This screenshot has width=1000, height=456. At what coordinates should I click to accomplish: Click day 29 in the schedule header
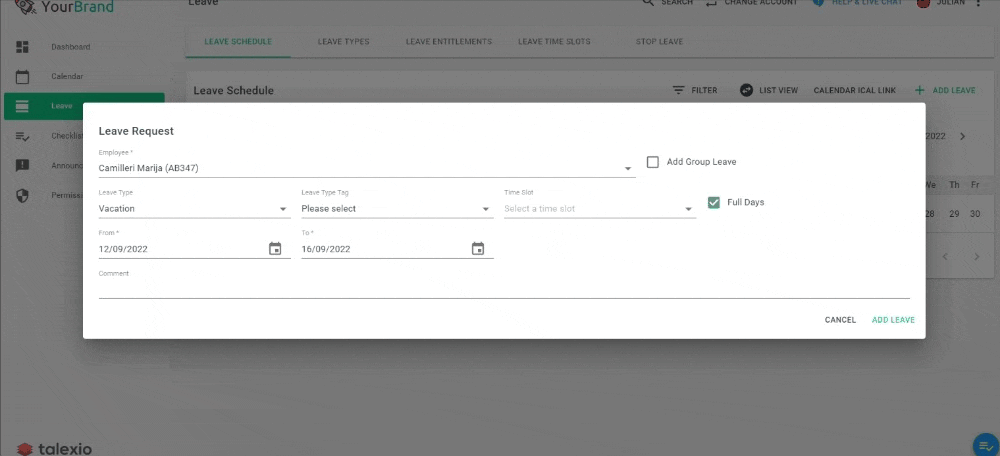click(x=954, y=214)
